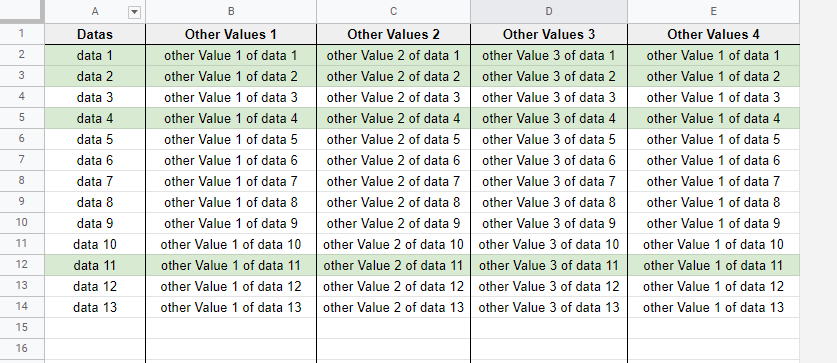Viewport: 837px width, 363px height.
Task: Select cell containing 'data 4'
Action: tap(95, 118)
